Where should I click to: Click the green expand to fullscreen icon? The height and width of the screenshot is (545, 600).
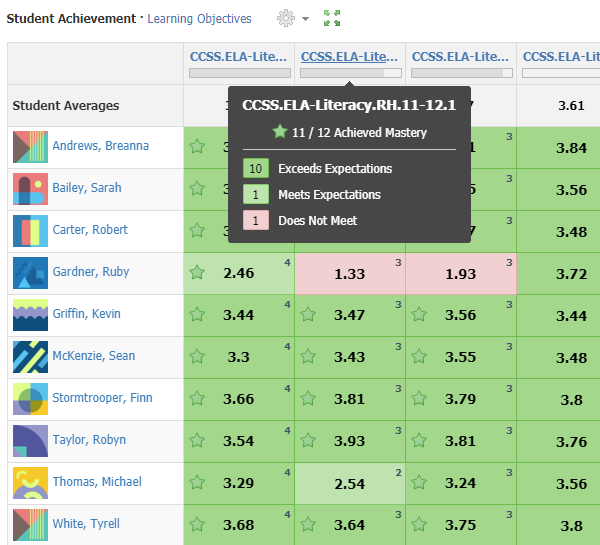tap(332, 19)
